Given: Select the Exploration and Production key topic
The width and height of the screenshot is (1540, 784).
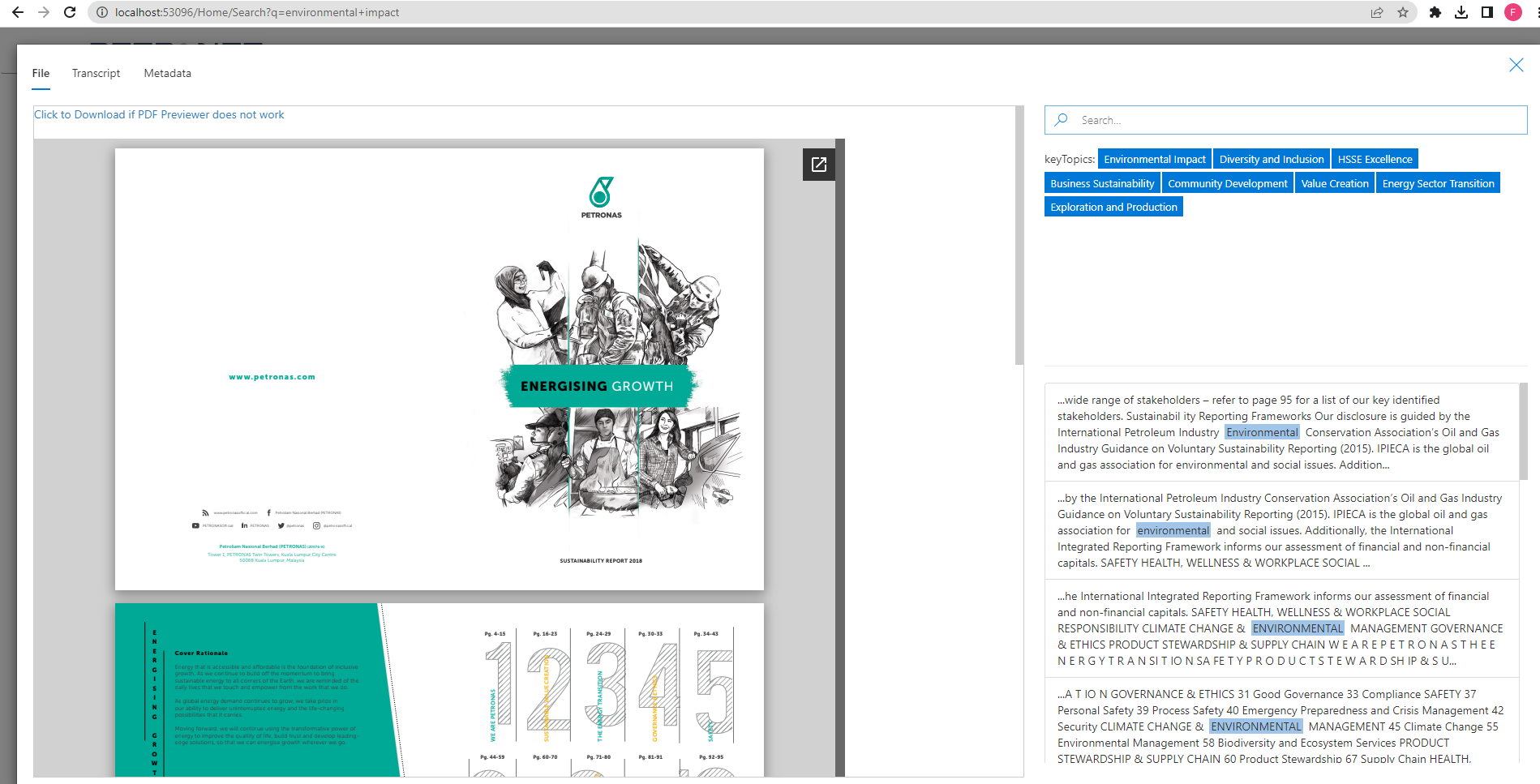Looking at the screenshot, I should 1113,207.
